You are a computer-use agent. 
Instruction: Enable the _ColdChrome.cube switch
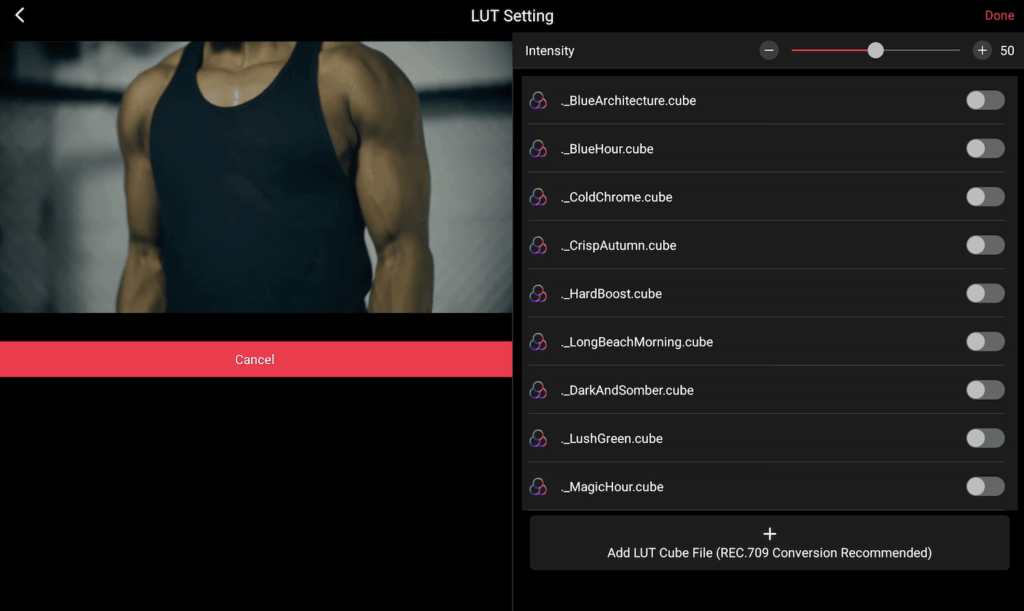(984, 197)
